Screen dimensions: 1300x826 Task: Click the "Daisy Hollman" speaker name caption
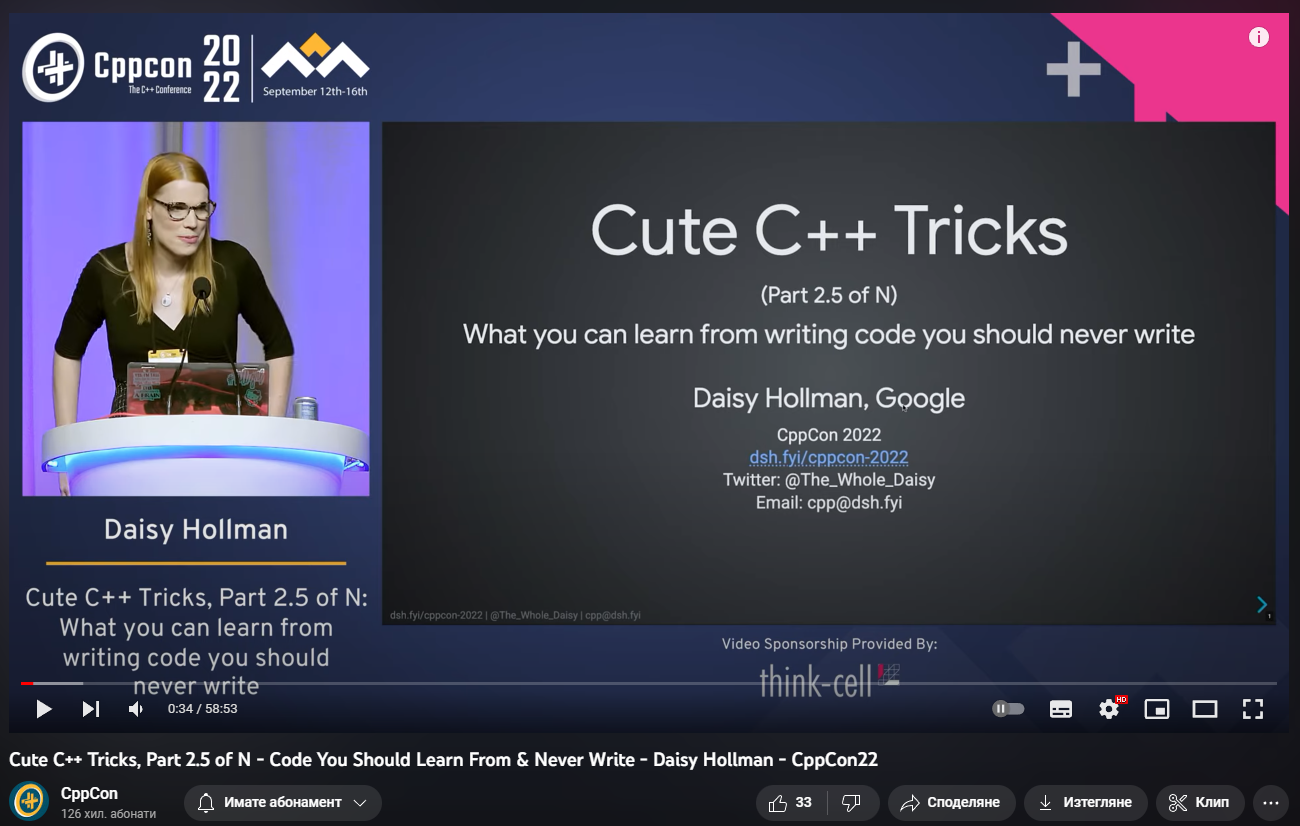(196, 530)
